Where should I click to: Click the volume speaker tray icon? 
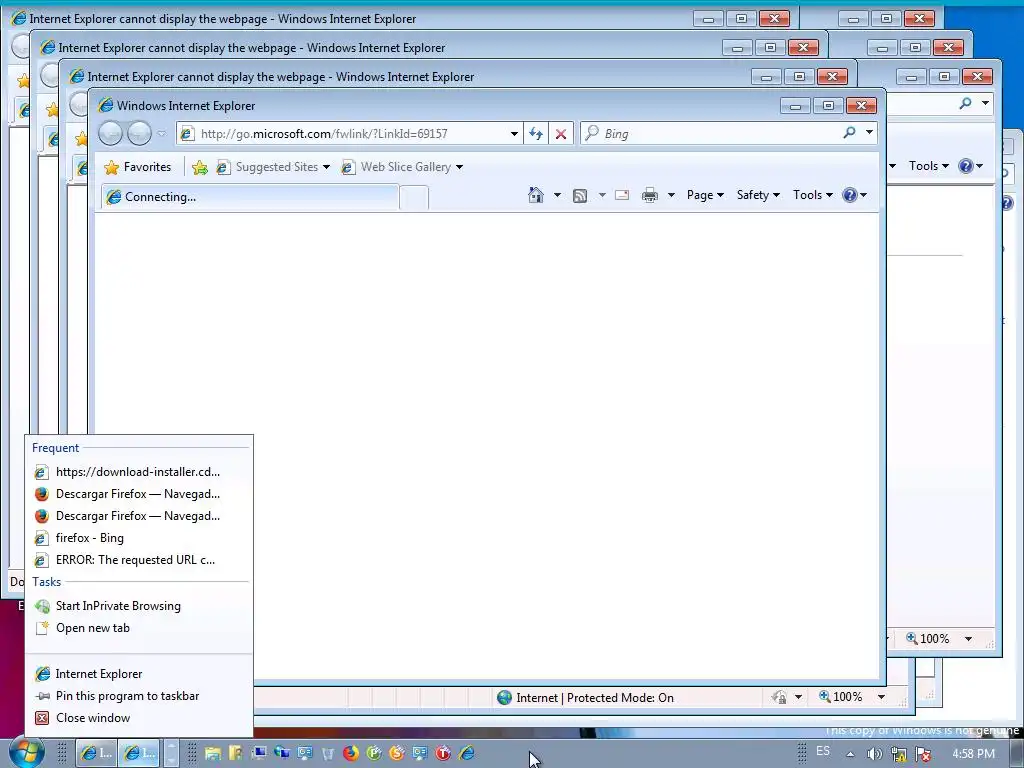(874, 754)
